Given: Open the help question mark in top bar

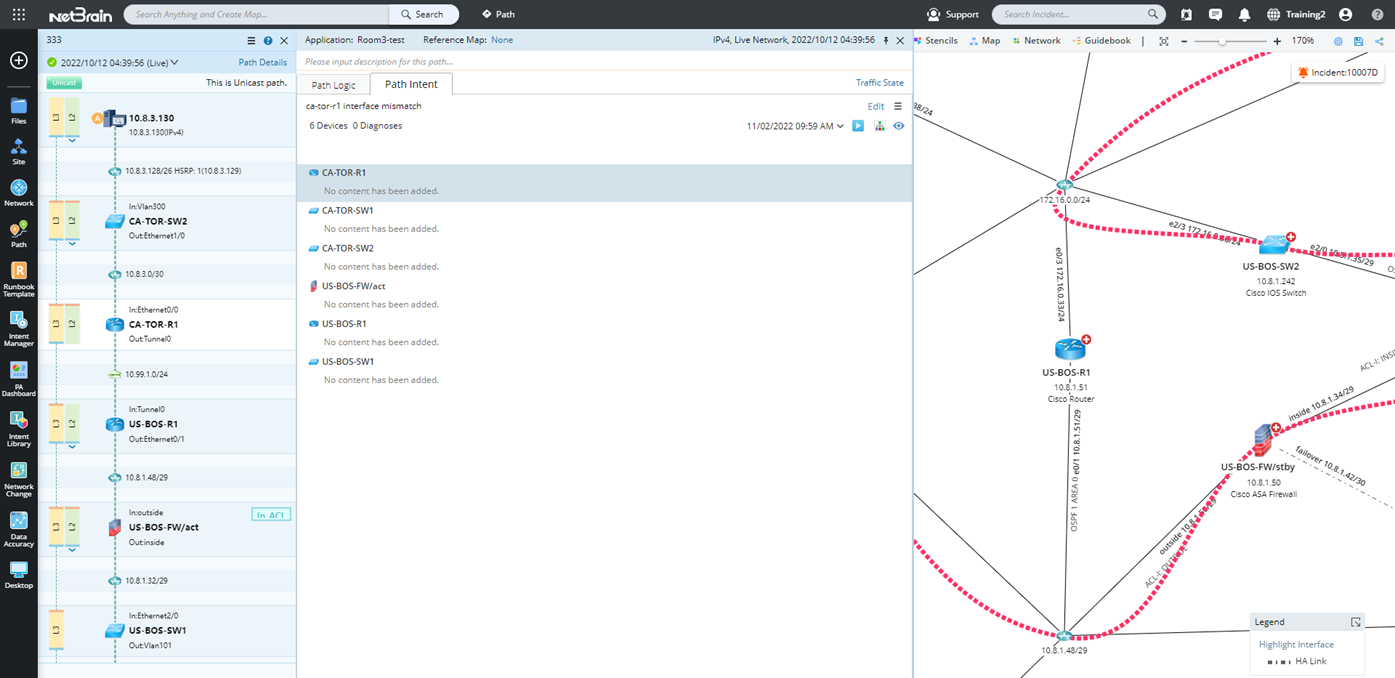Looking at the screenshot, I should point(1376,14).
